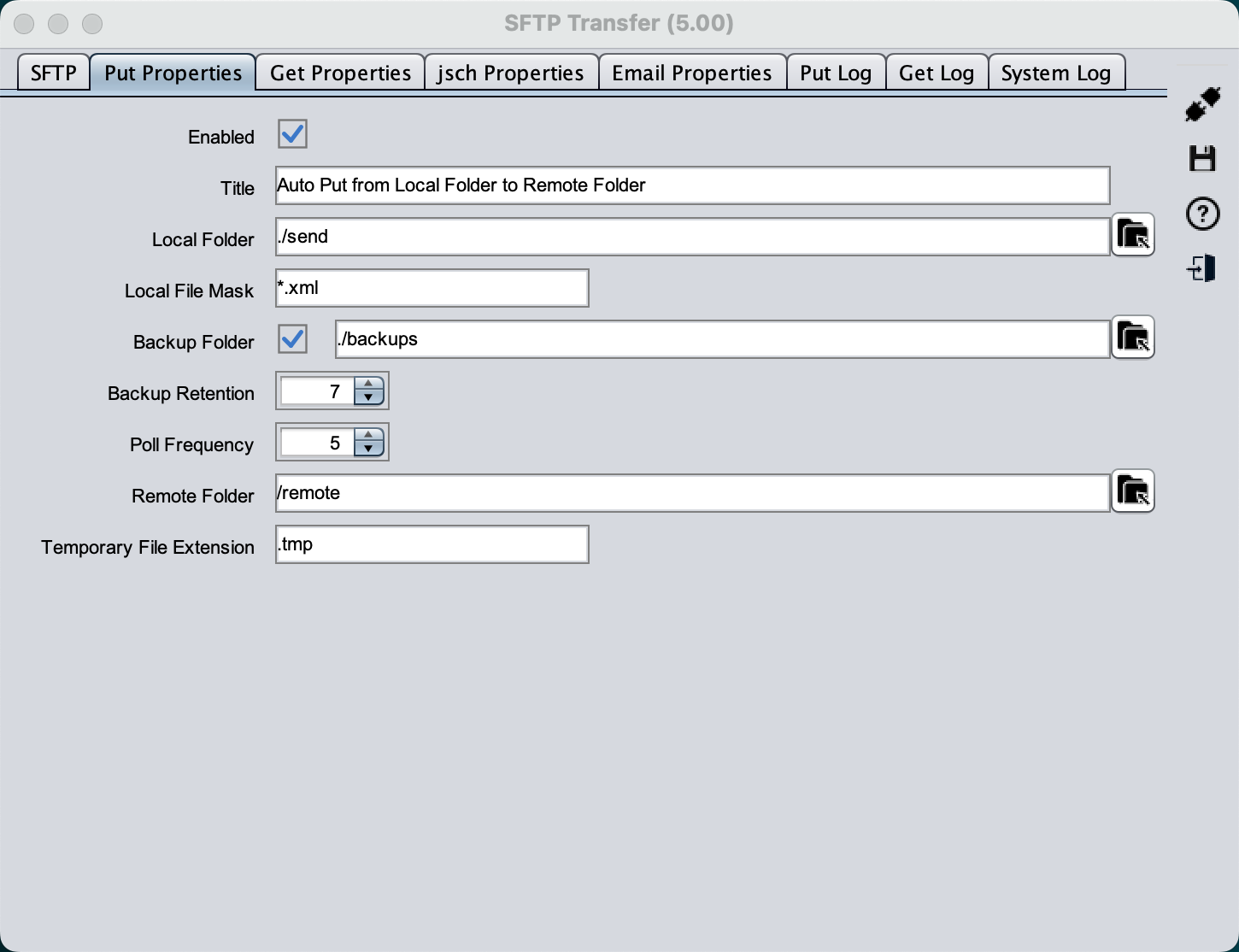Increase Poll Frequency with up arrow

click(x=368, y=436)
